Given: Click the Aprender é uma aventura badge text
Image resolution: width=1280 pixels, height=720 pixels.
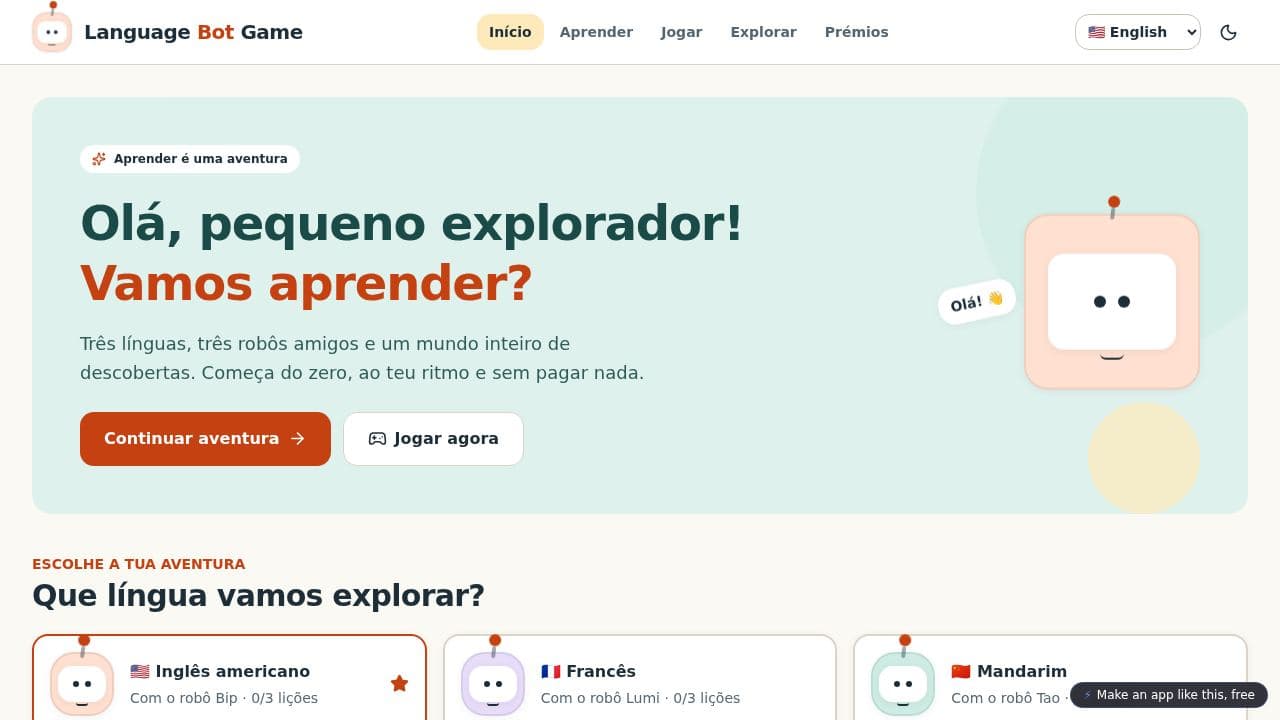Looking at the screenshot, I should 200,159.
